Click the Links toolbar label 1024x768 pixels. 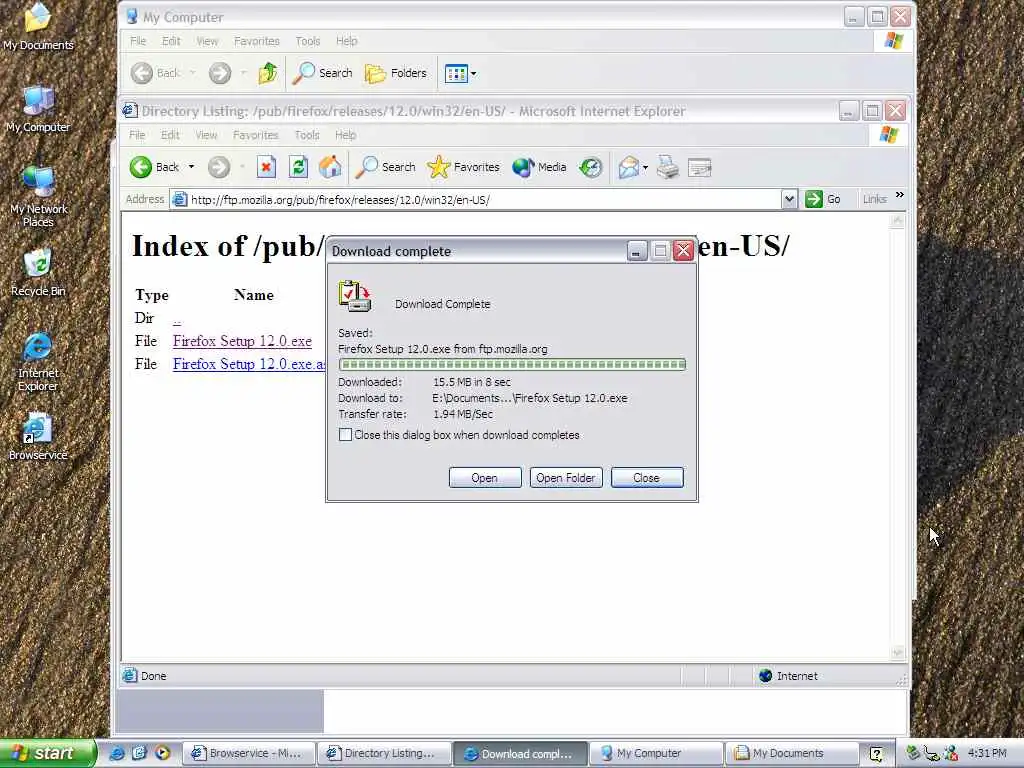[x=874, y=199]
